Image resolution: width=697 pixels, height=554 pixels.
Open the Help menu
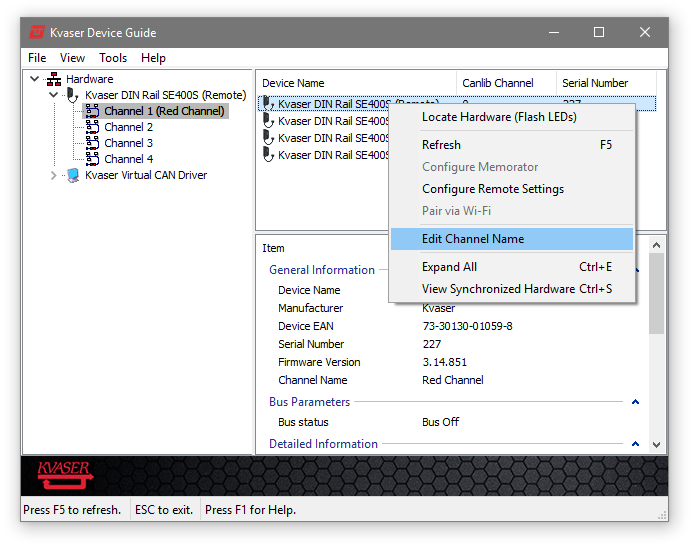pos(153,58)
